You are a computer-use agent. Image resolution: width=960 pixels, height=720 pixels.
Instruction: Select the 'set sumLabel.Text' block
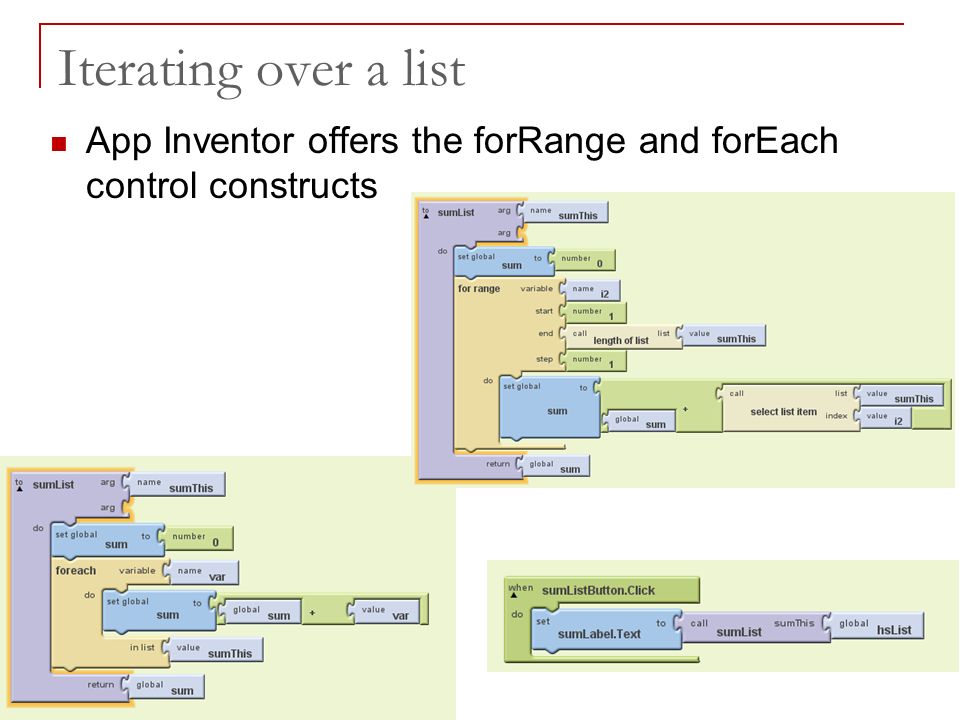pos(606,629)
